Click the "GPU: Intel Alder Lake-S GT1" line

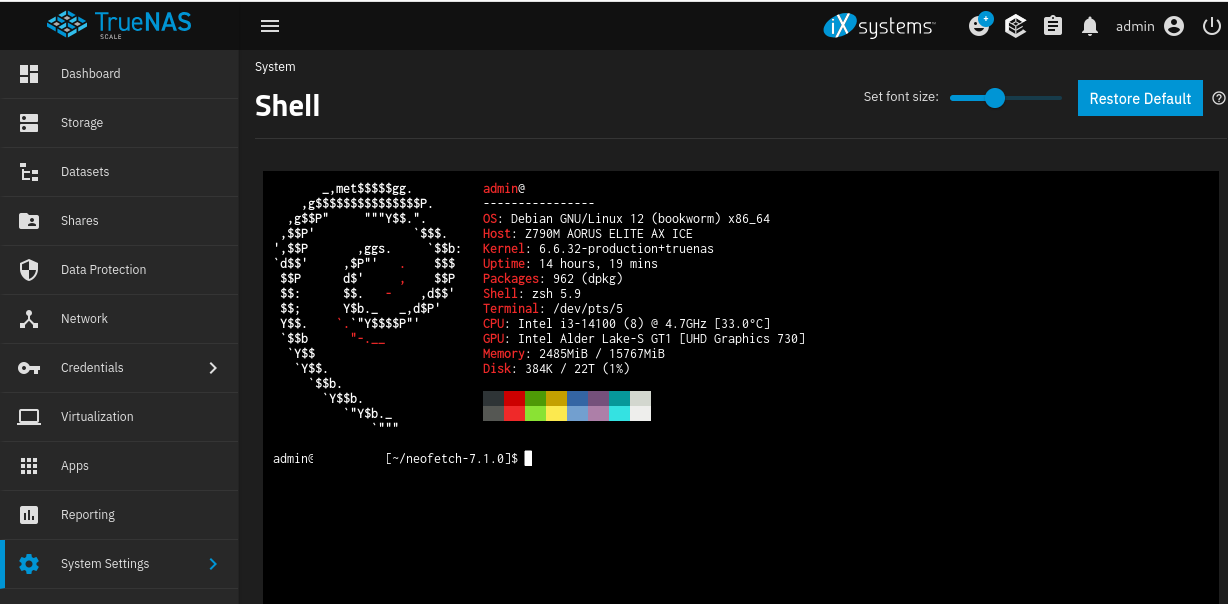point(644,338)
